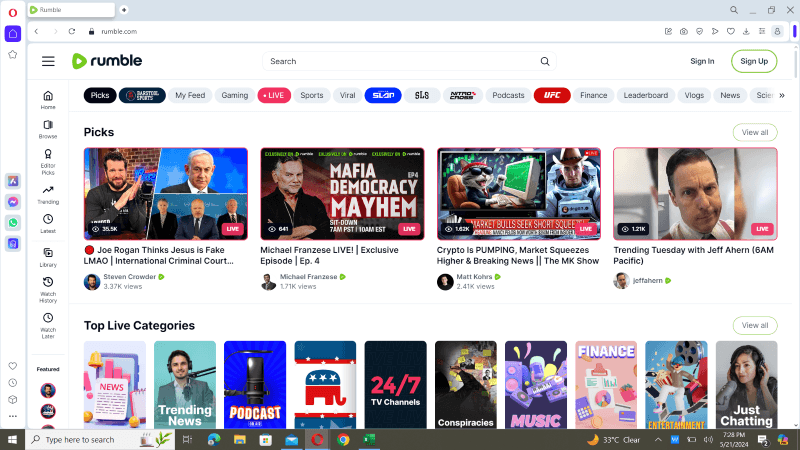Open the Mafia Democracy Mayhem video thumbnail
This screenshot has width=800, height=450.
[342, 193]
